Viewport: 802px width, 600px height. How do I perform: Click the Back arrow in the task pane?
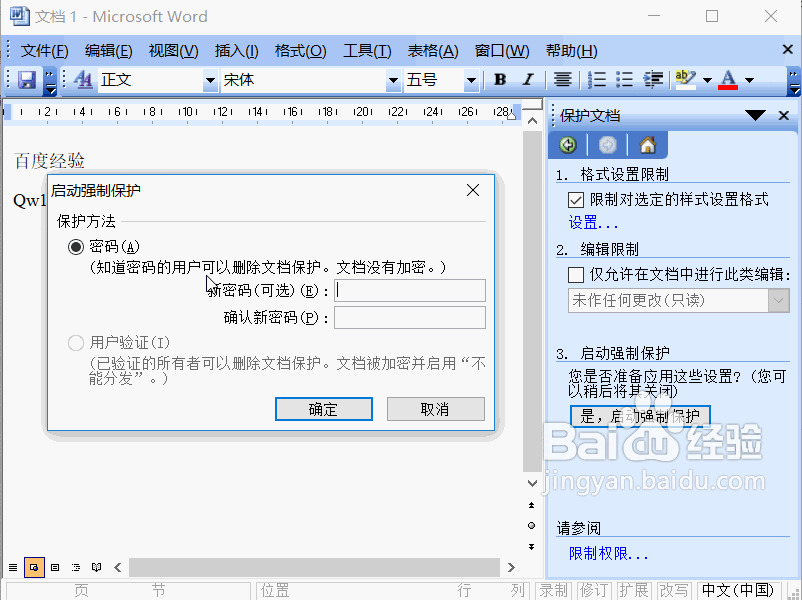(566, 144)
